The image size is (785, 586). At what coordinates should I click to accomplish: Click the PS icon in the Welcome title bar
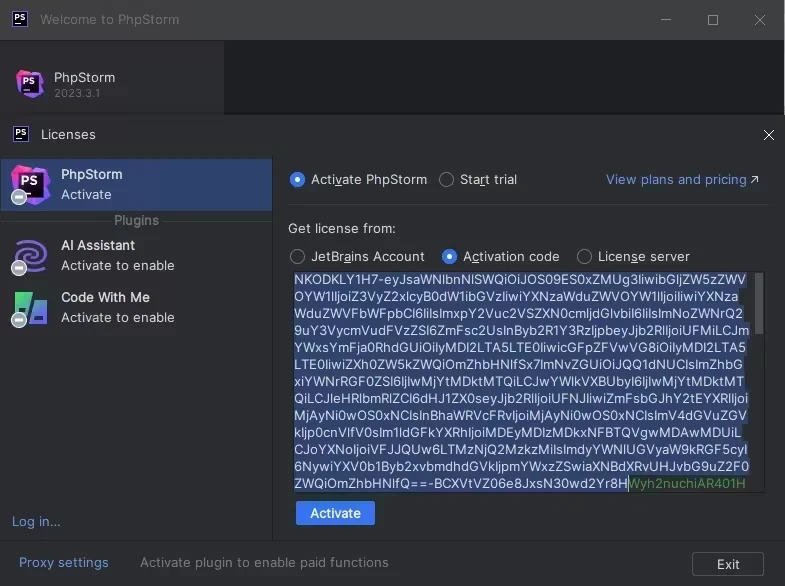pos(20,19)
